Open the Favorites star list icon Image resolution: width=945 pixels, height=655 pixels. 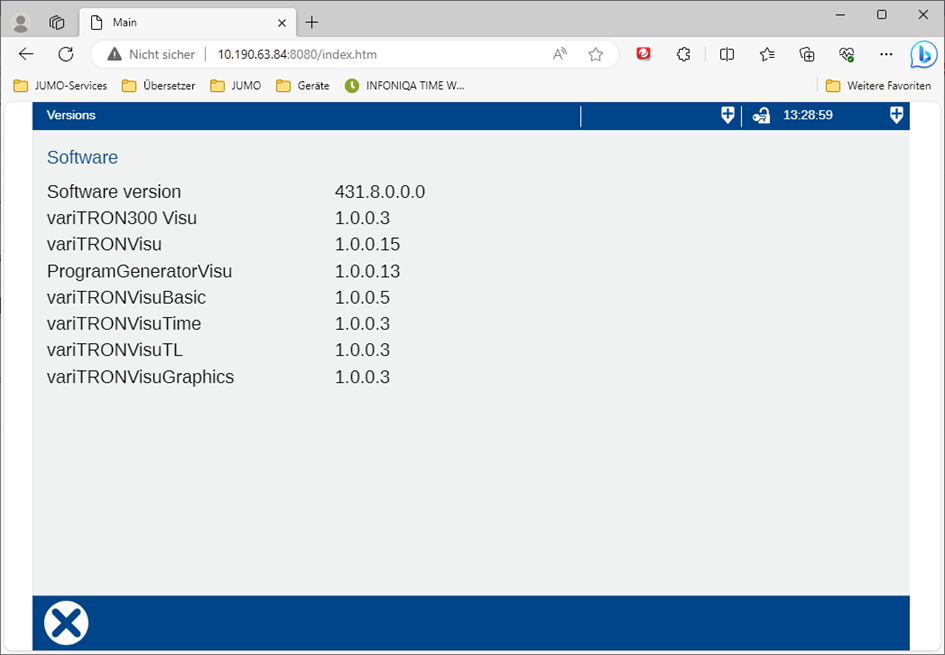pos(767,54)
